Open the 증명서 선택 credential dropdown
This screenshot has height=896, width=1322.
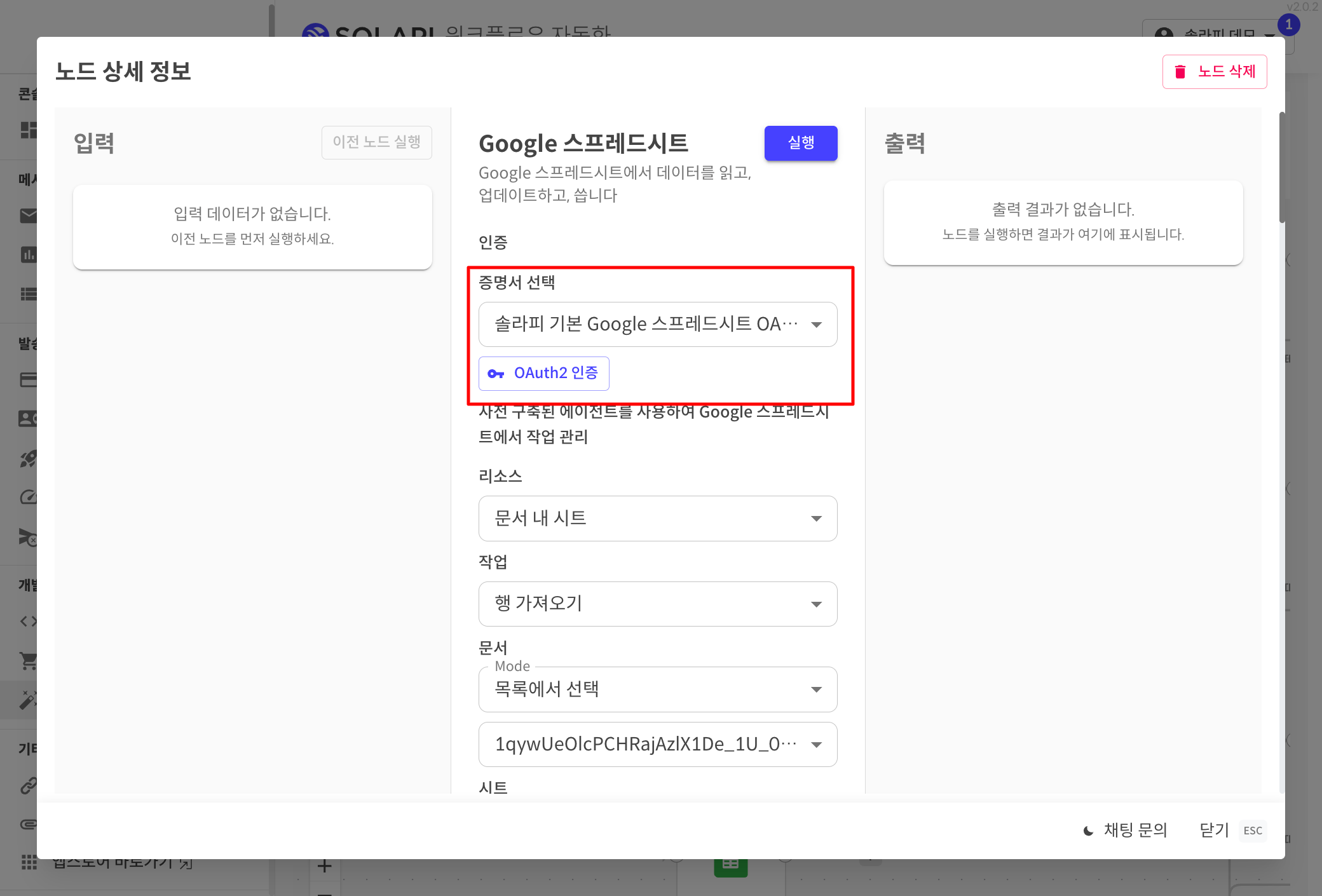click(657, 324)
